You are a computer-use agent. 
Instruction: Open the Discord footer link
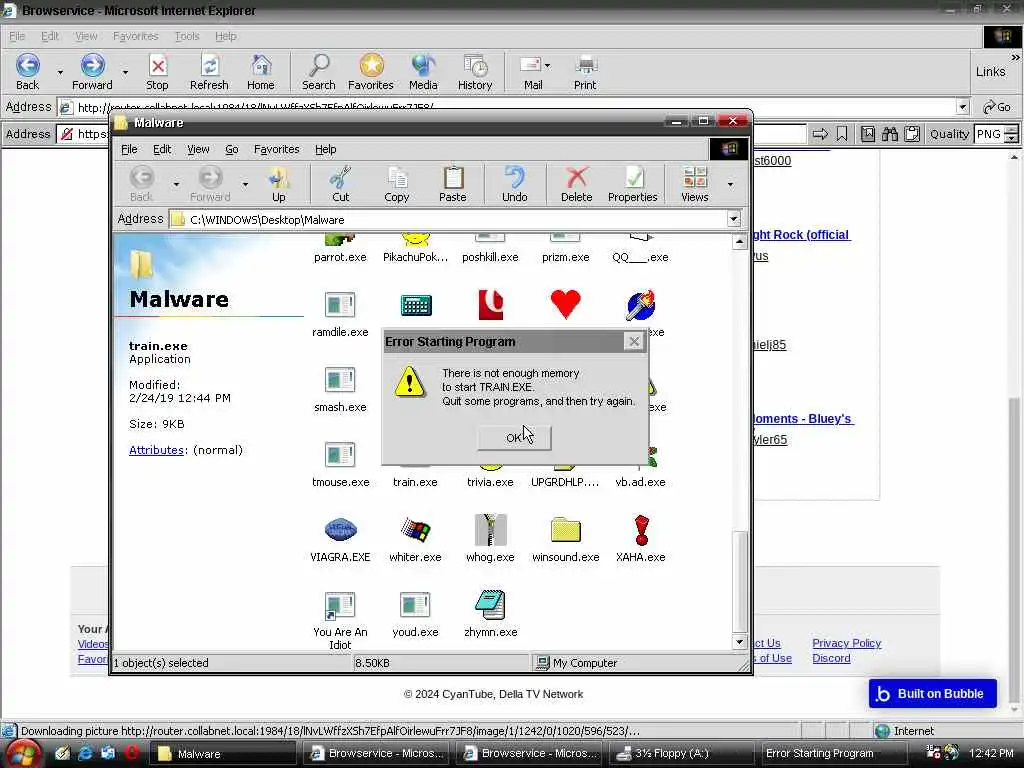831,658
